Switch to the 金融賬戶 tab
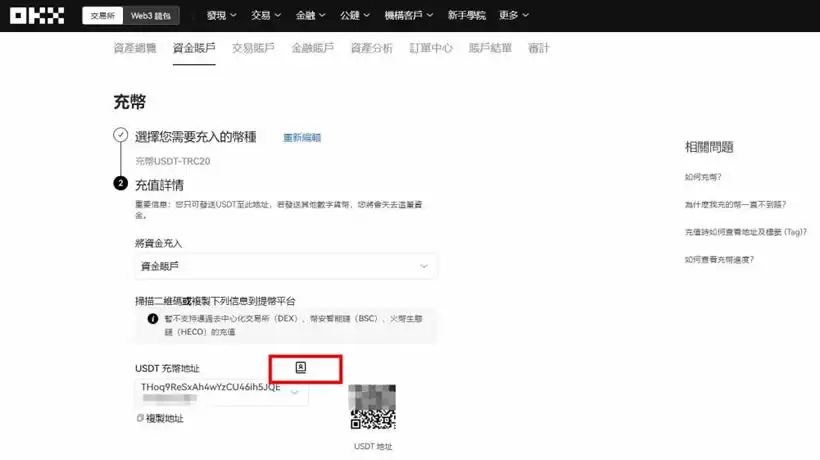820x460 pixels. point(312,48)
